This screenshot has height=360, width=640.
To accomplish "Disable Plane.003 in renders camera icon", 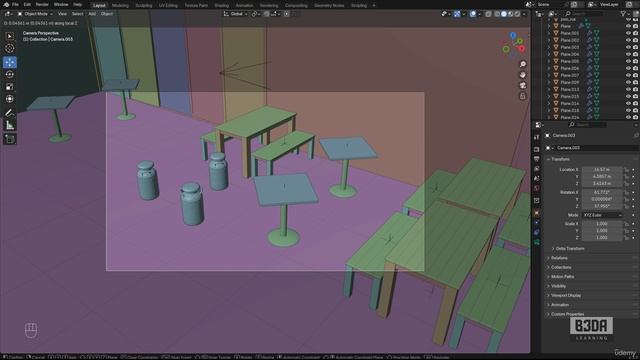I will (636, 47).
